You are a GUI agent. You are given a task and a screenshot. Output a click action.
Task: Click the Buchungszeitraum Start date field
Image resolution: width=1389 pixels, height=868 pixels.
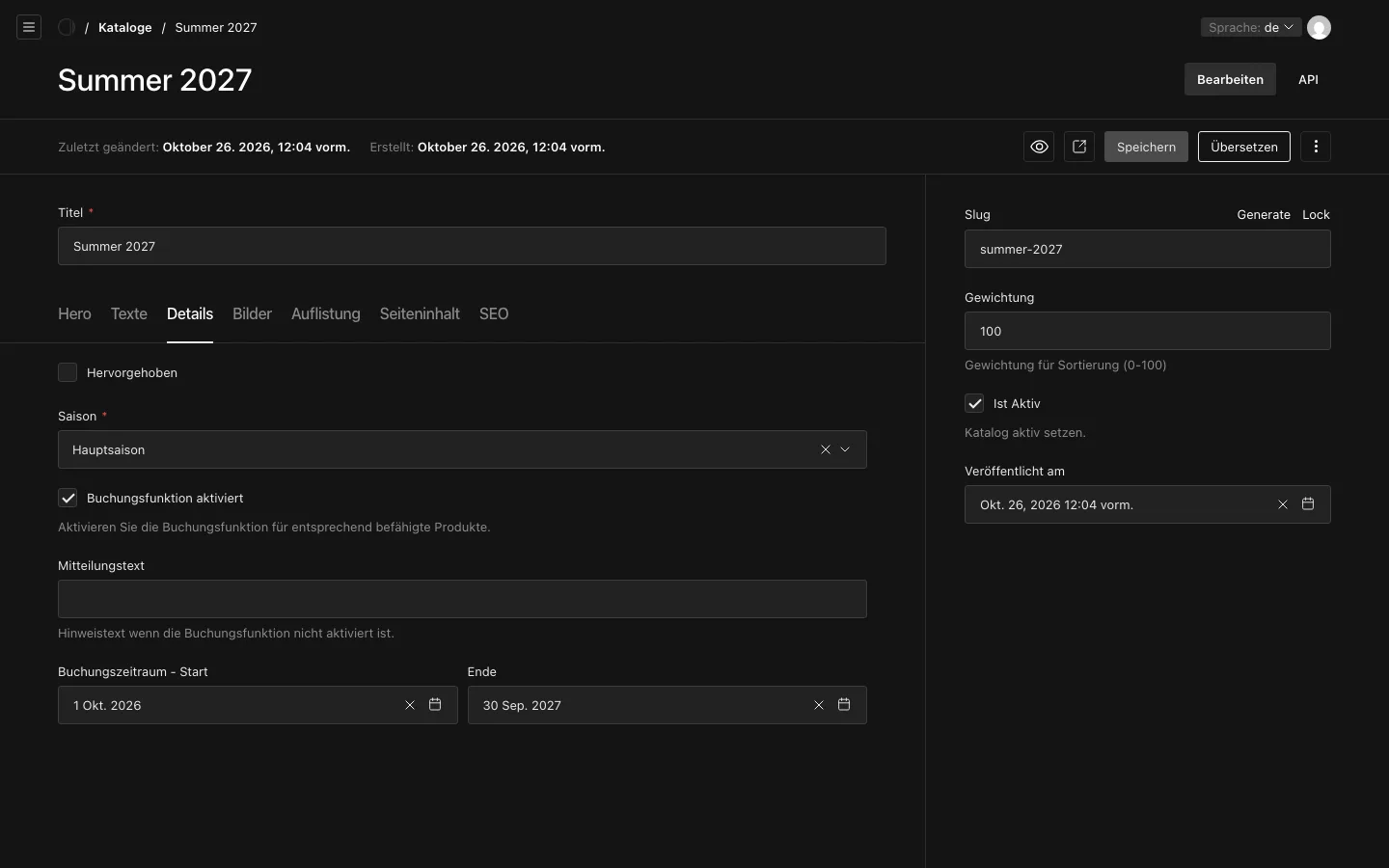[258, 705]
